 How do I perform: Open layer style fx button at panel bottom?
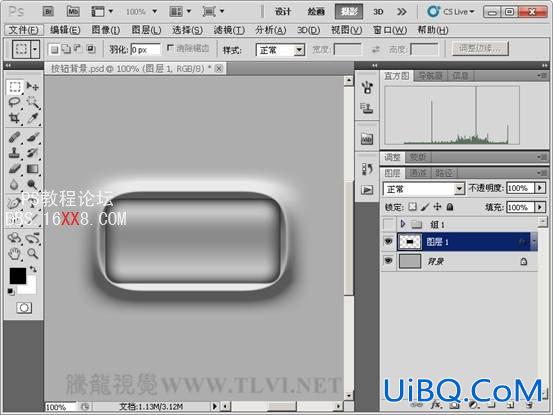pos(436,405)
